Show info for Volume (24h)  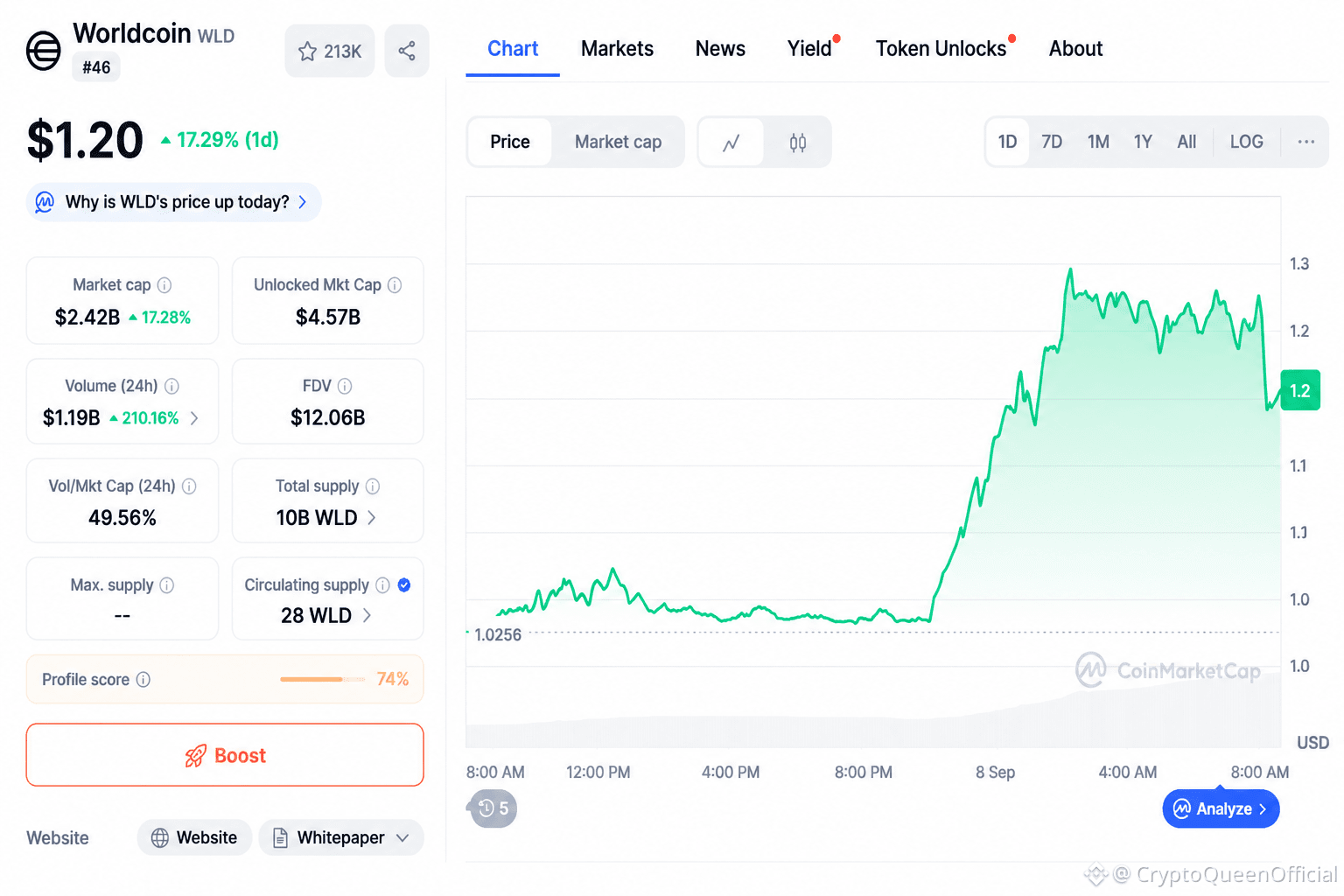[172, 386]
